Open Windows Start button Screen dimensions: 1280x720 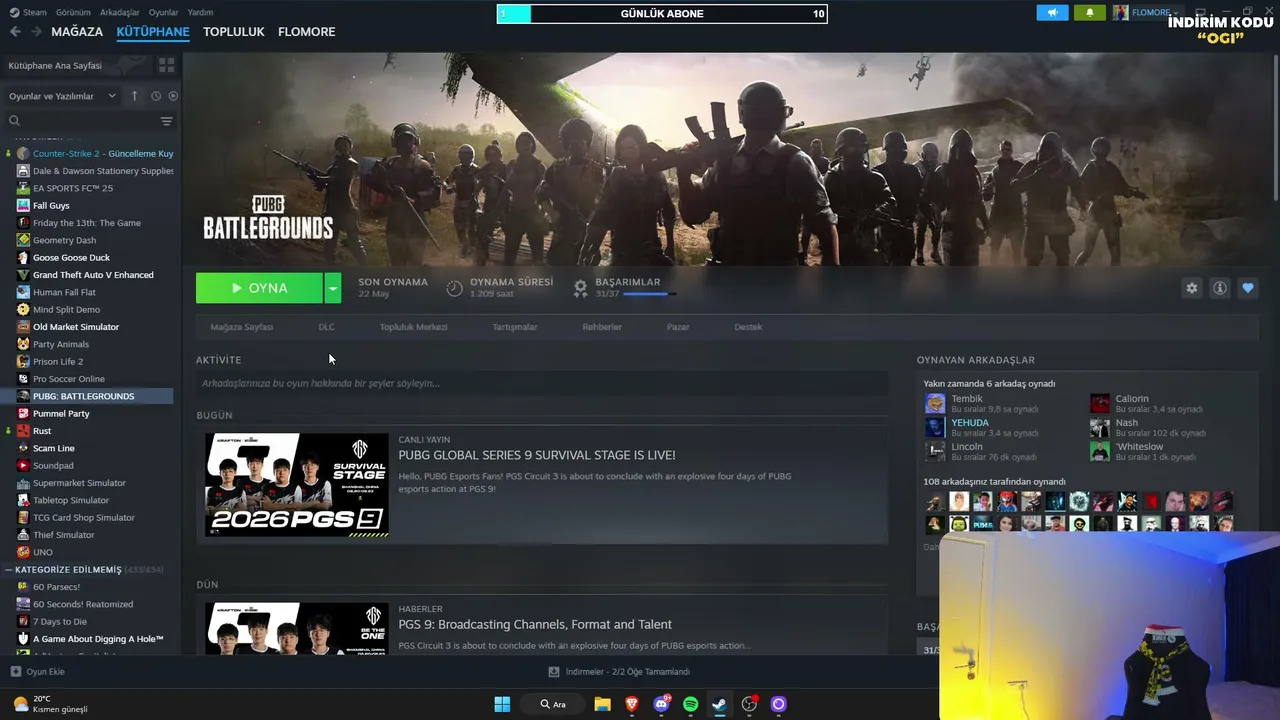[x=502, y=704]
